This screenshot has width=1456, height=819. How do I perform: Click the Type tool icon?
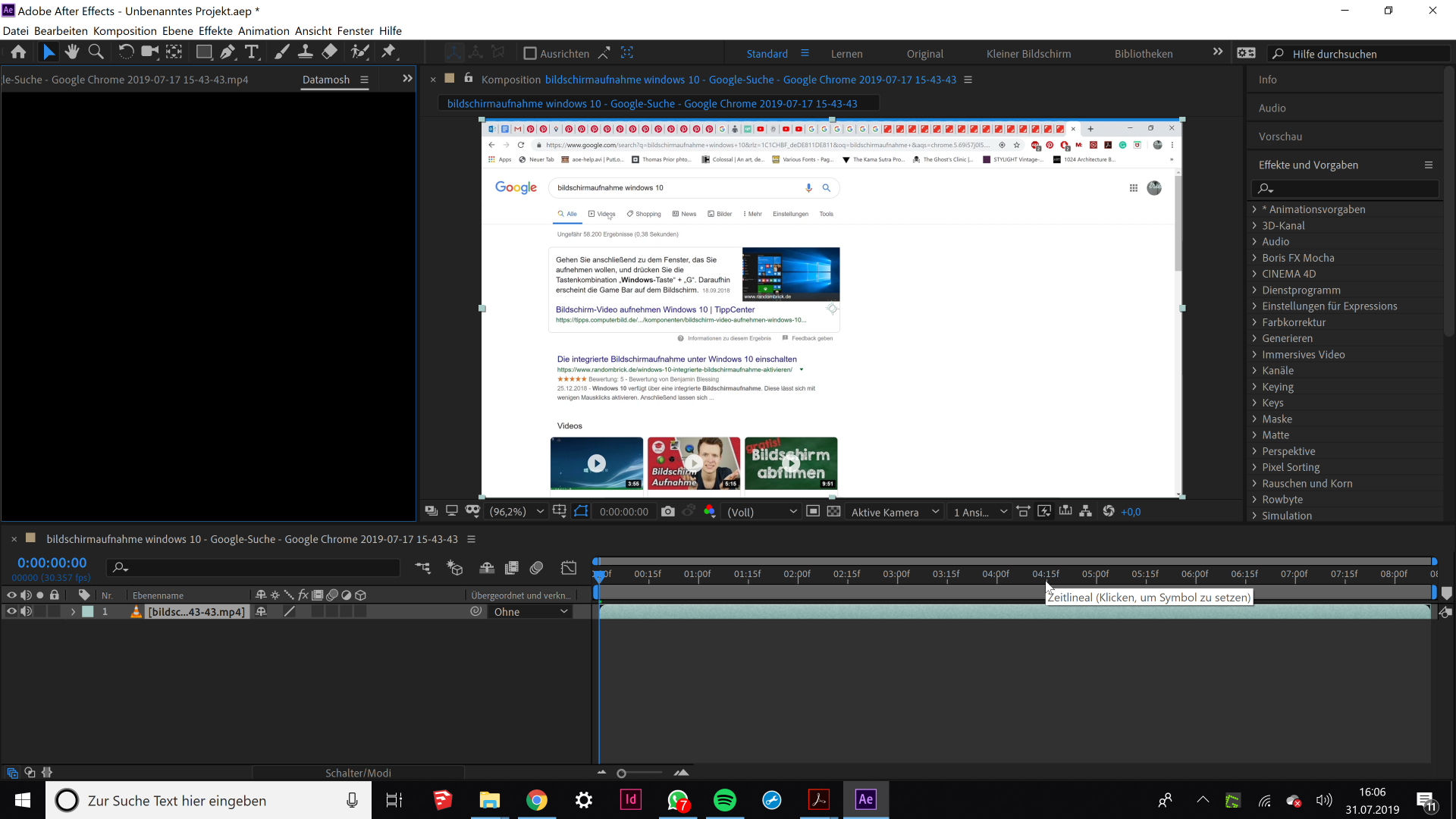coord(253,52)
